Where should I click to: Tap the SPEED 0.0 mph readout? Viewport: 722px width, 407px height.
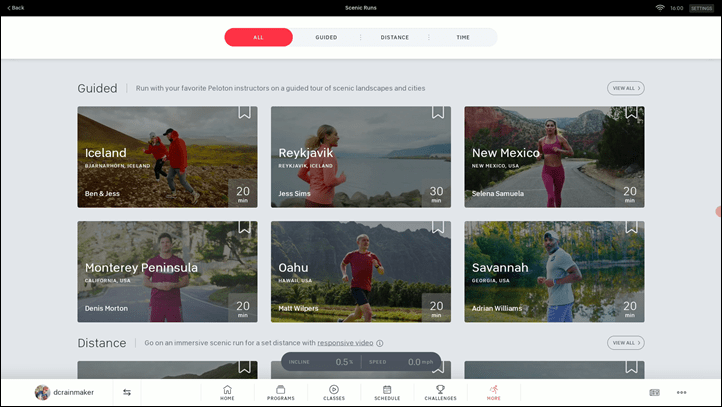[401, 362]
